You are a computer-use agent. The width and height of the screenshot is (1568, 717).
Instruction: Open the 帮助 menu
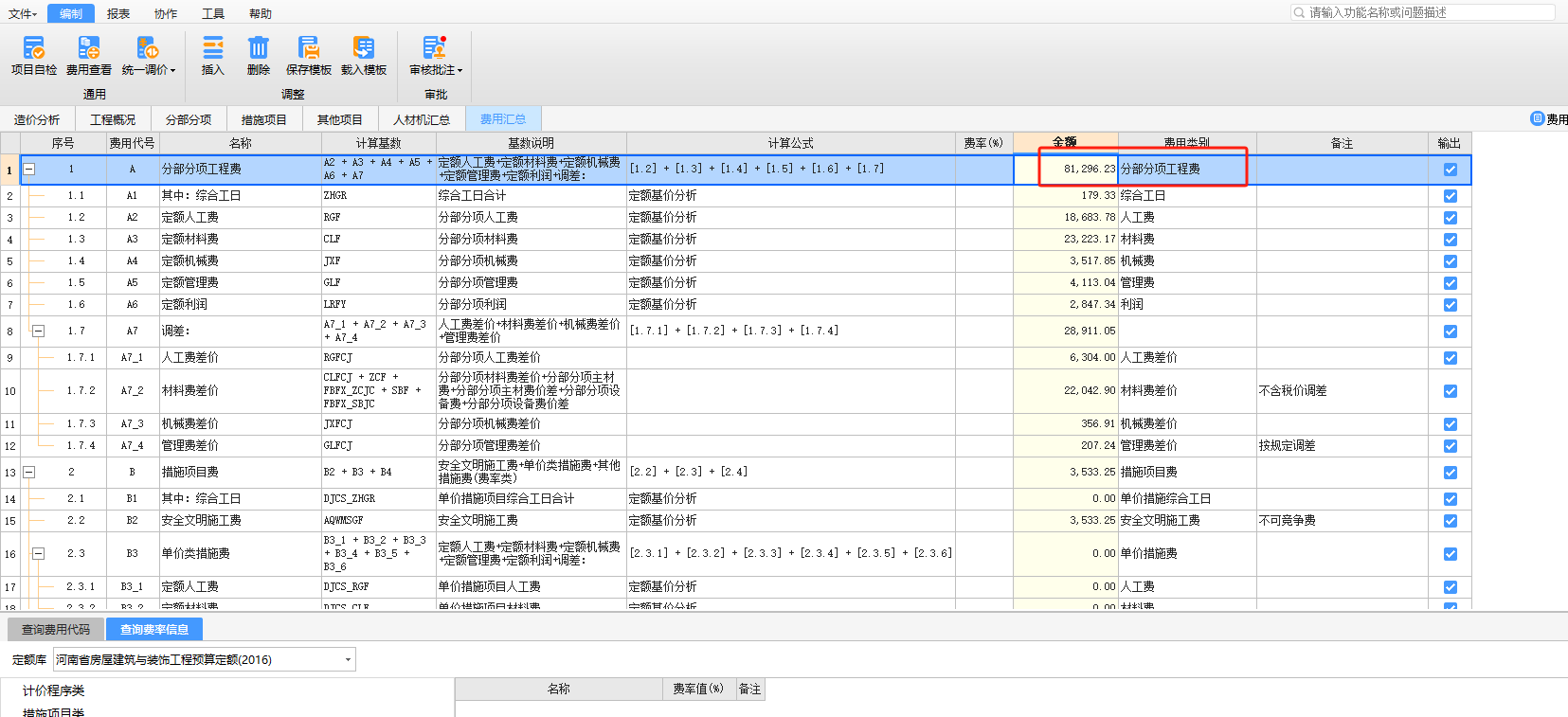261,13
